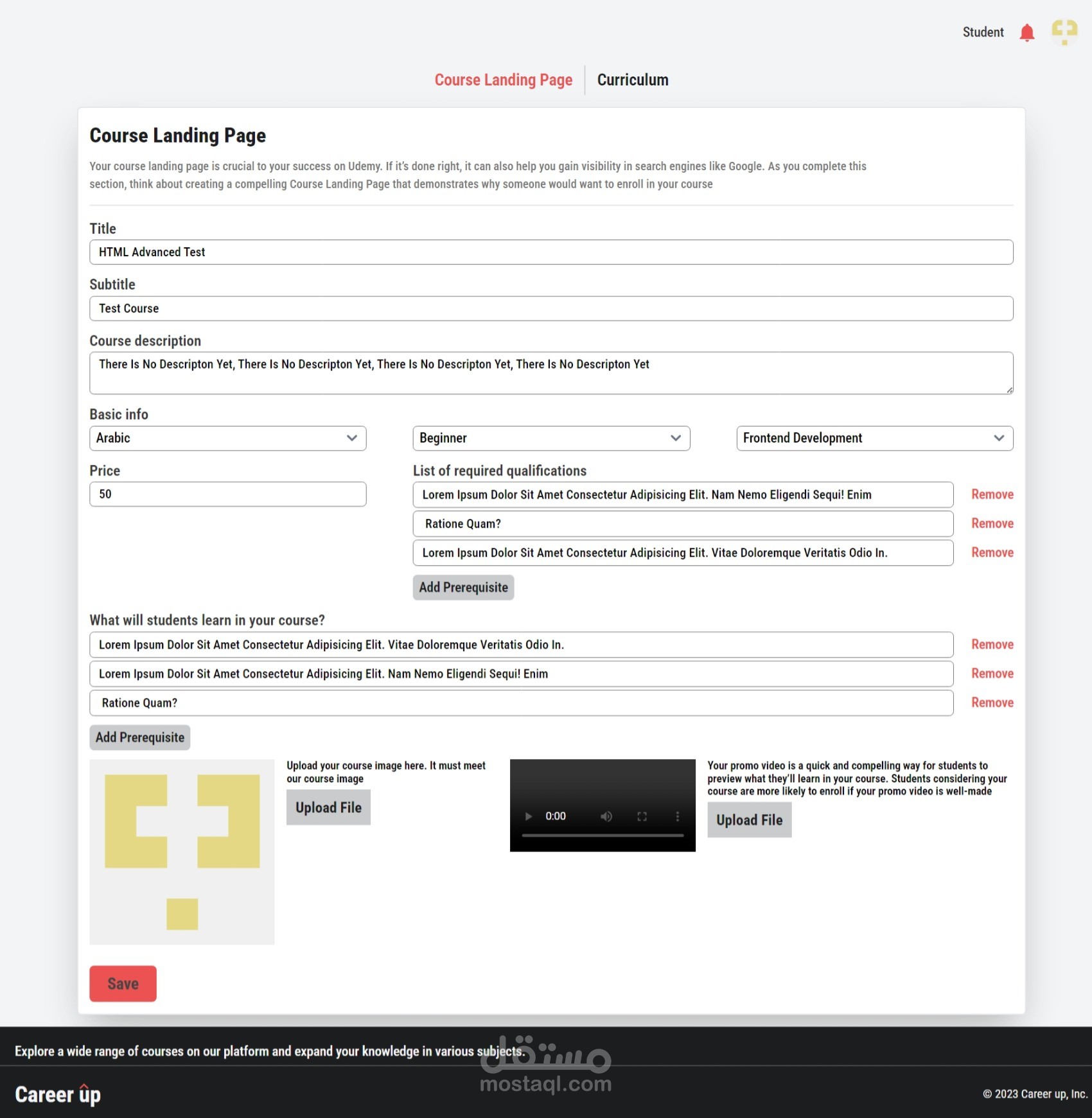Click the Career up logo in footer
This screenshot has width=1092, height=1118.
(58, 1094)
